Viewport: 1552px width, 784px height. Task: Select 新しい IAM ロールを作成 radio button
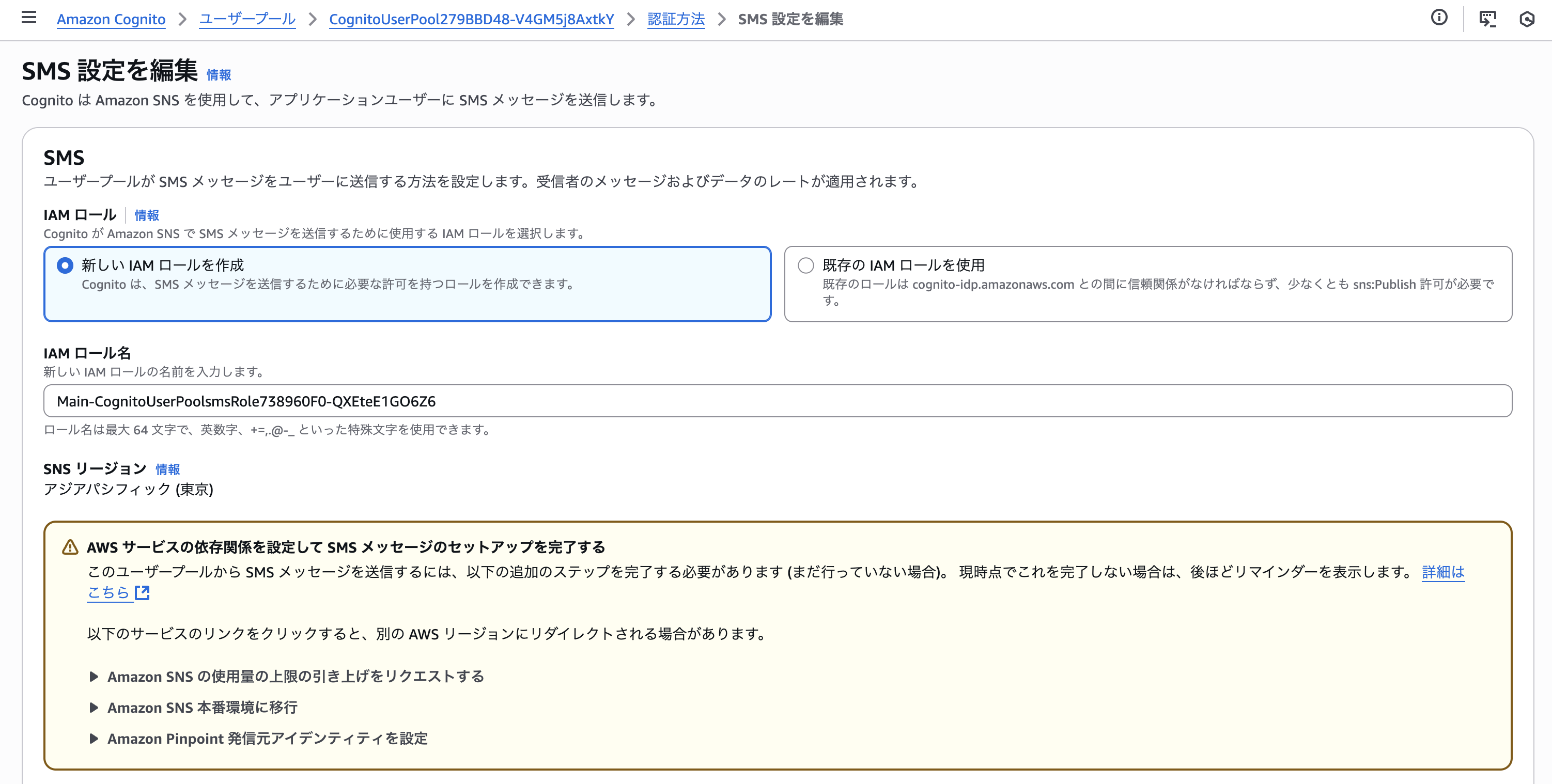[x=65, y=265]
